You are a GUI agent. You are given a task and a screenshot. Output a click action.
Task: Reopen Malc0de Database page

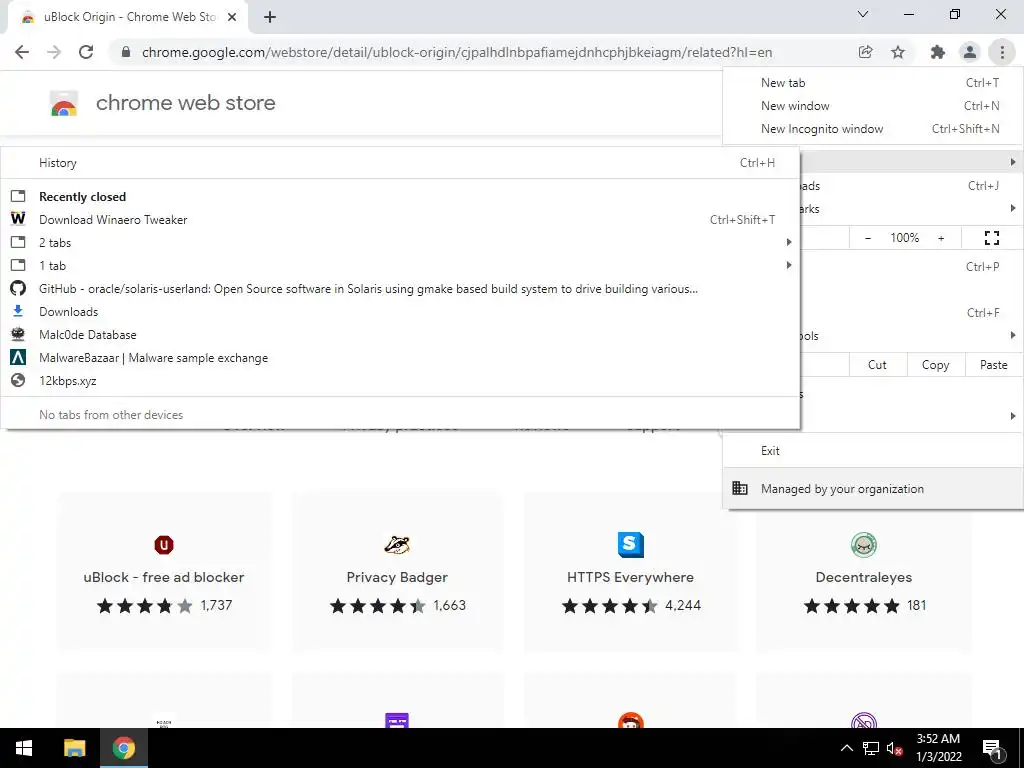tap(400, 334)
